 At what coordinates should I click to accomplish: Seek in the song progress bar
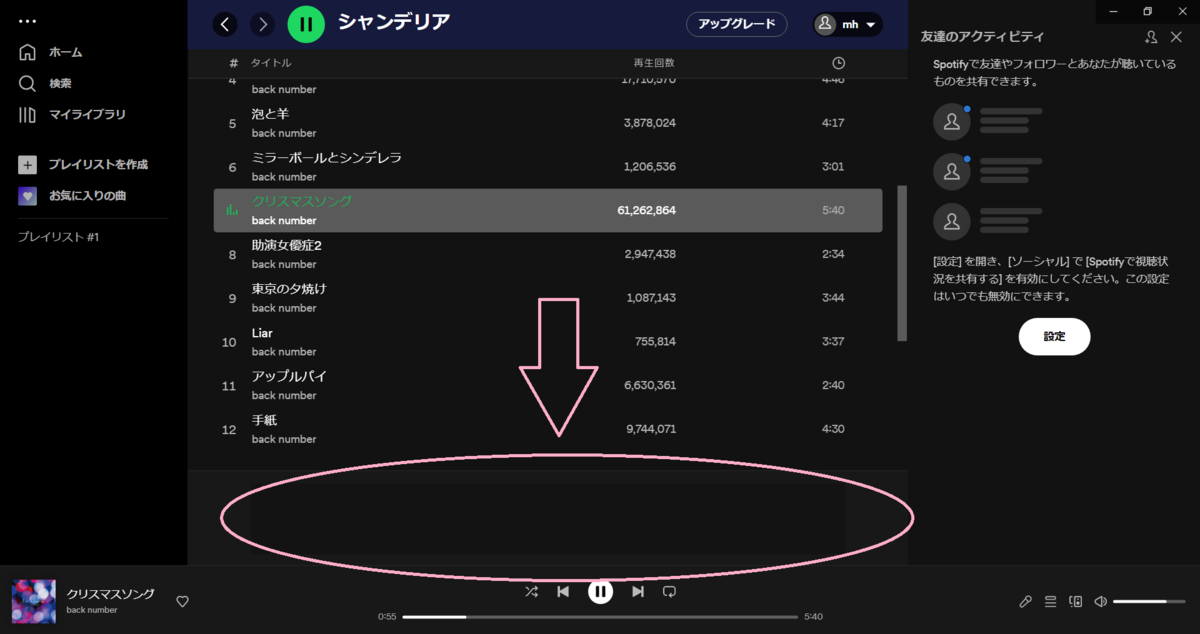click(x=600, y=617)
